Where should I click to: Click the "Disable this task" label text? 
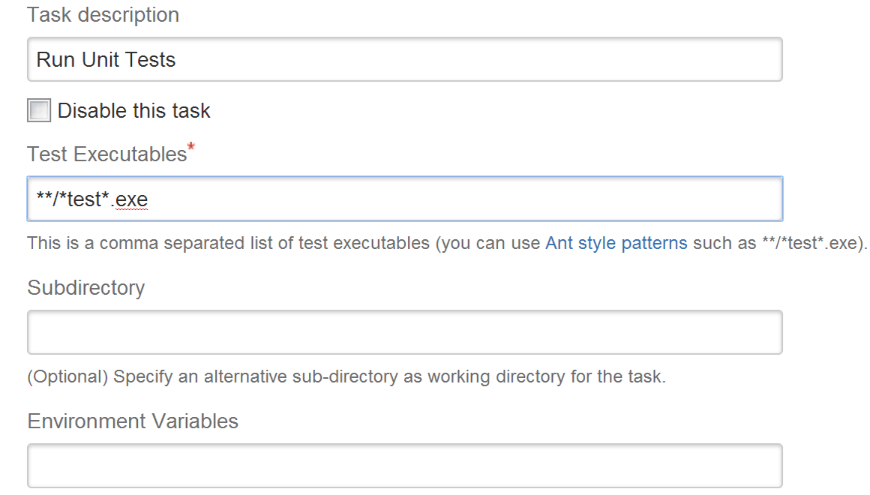click(134, 111)
